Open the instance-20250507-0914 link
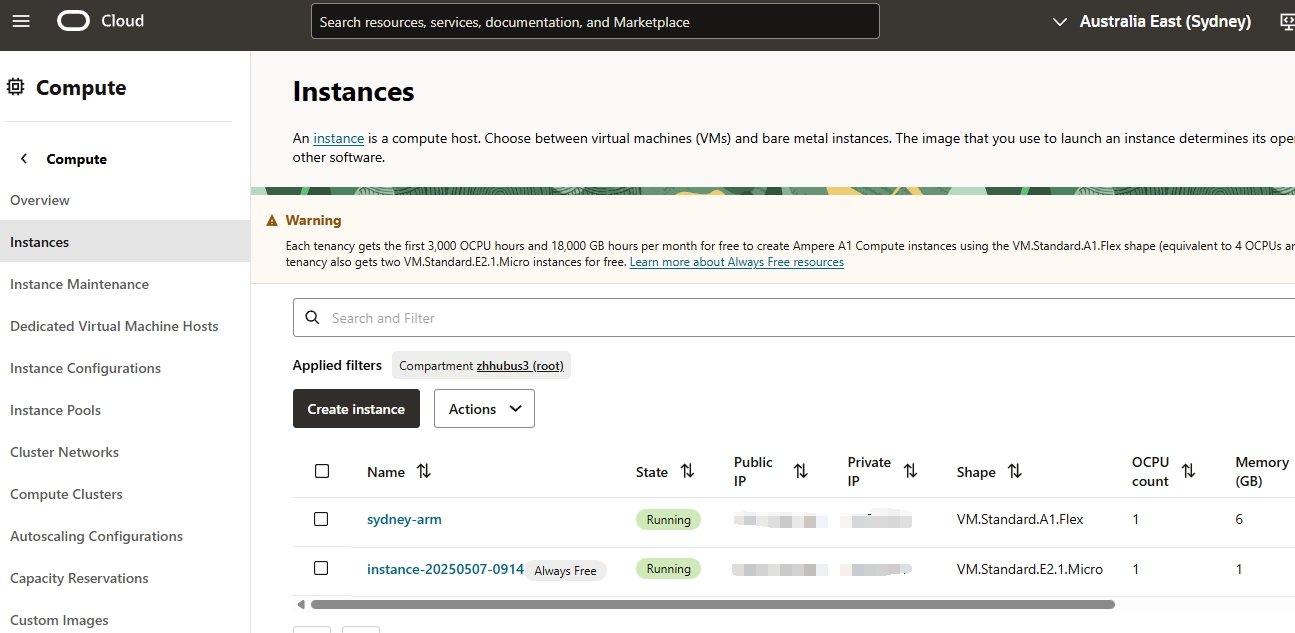Image resolution: width=1295 pixels, height=633 pixels. (445, 568)
